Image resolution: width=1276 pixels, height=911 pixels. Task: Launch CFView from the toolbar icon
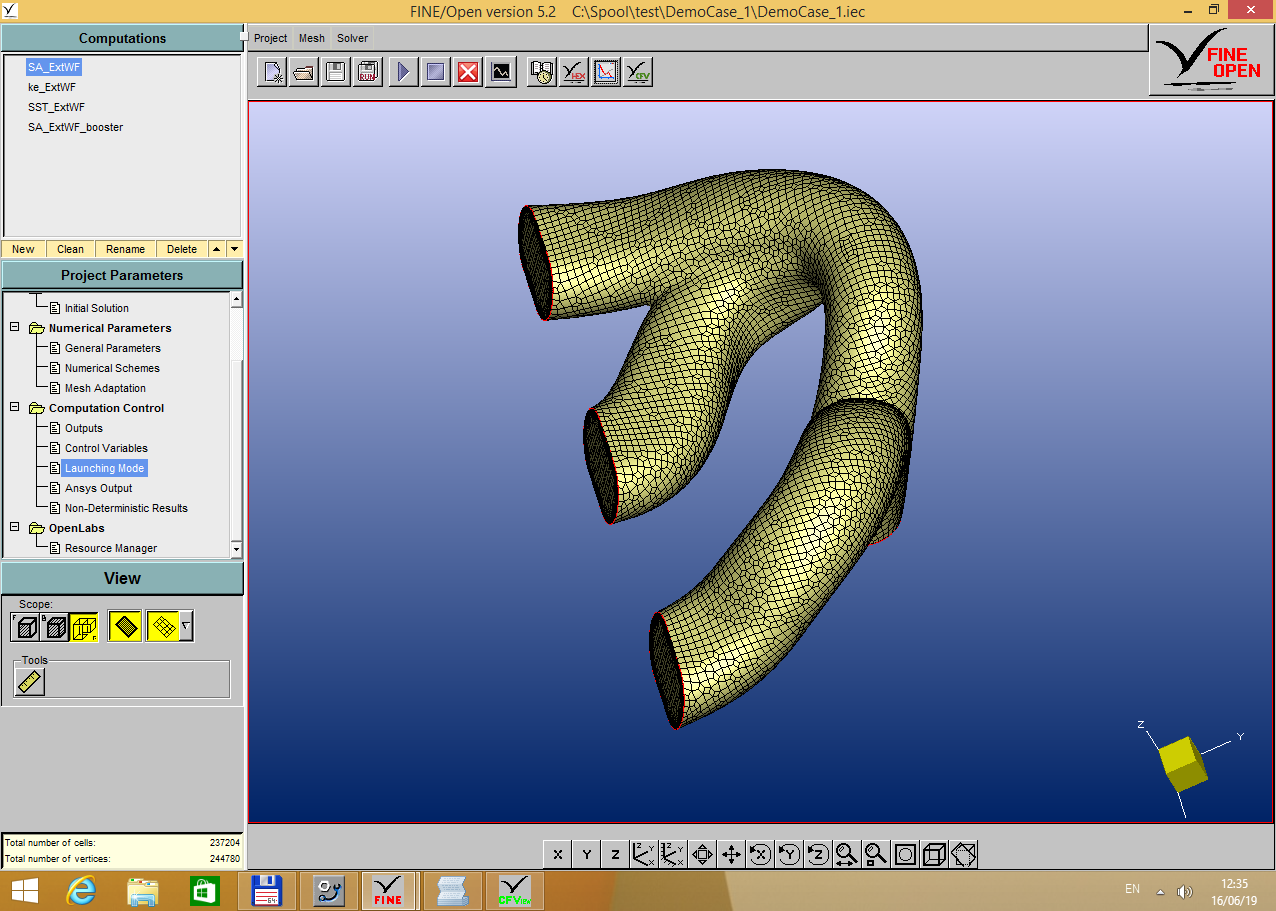tap(638, 72)
